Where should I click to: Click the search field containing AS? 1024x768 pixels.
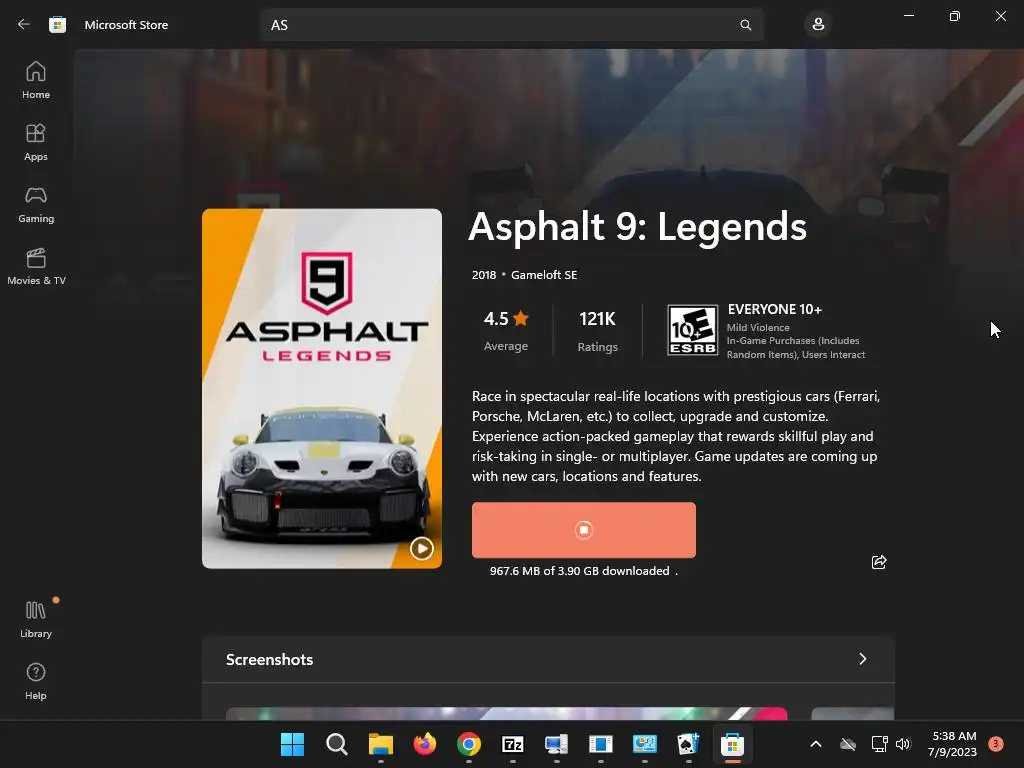[x=511, y=25]
